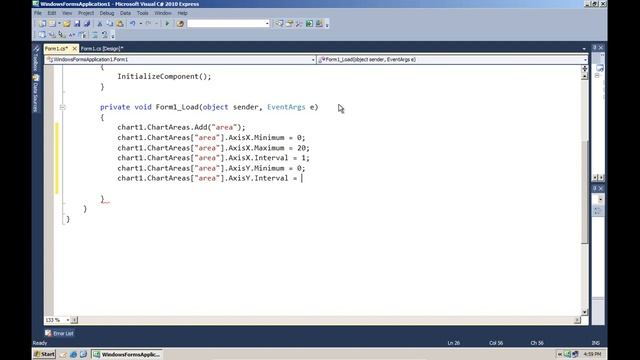The image size is (640, 360).
Task: Click the auto-hide pin of the upper right panel
Action: click(x=595, y=48)
